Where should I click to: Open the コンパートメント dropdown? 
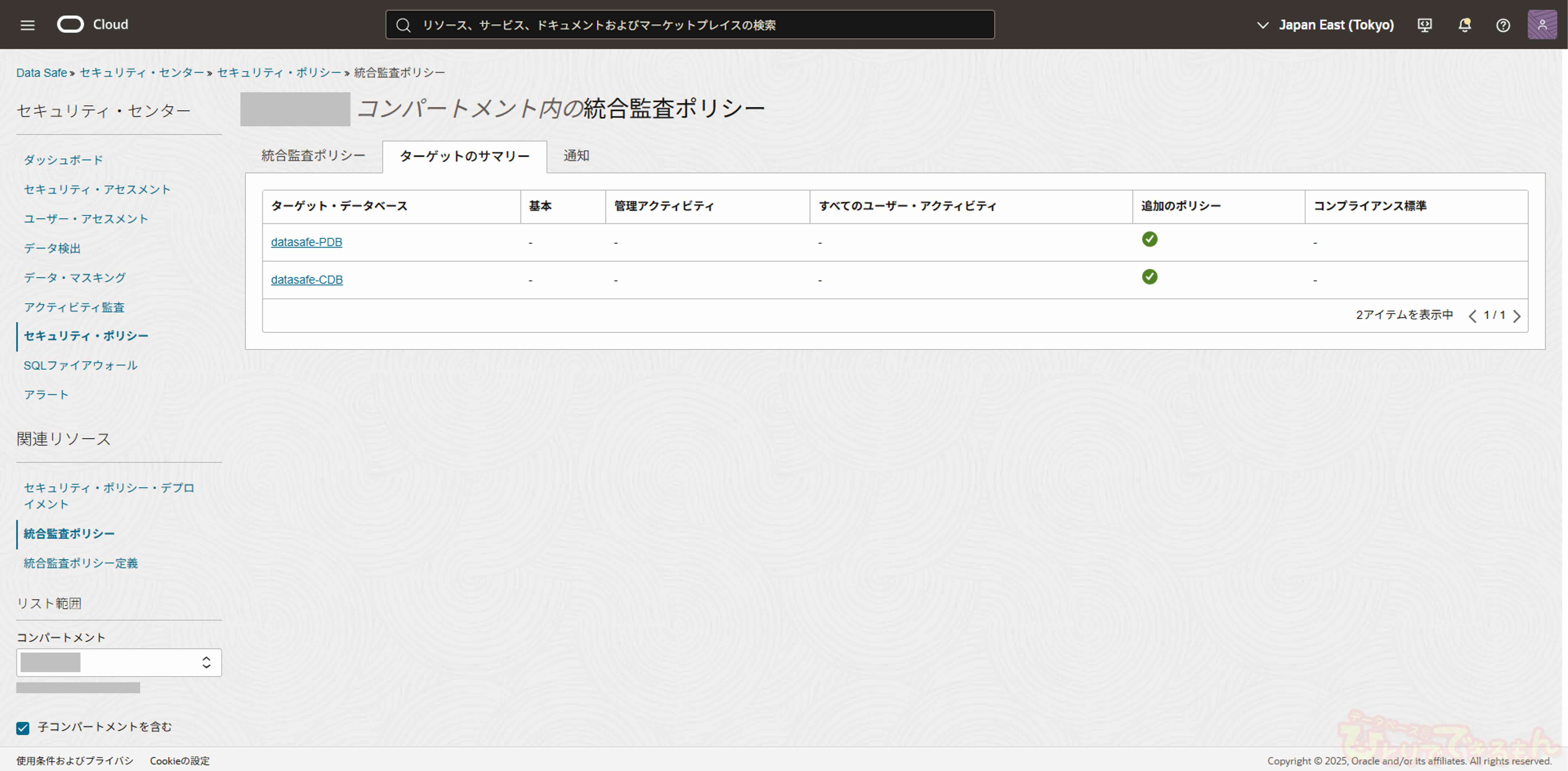119,663
